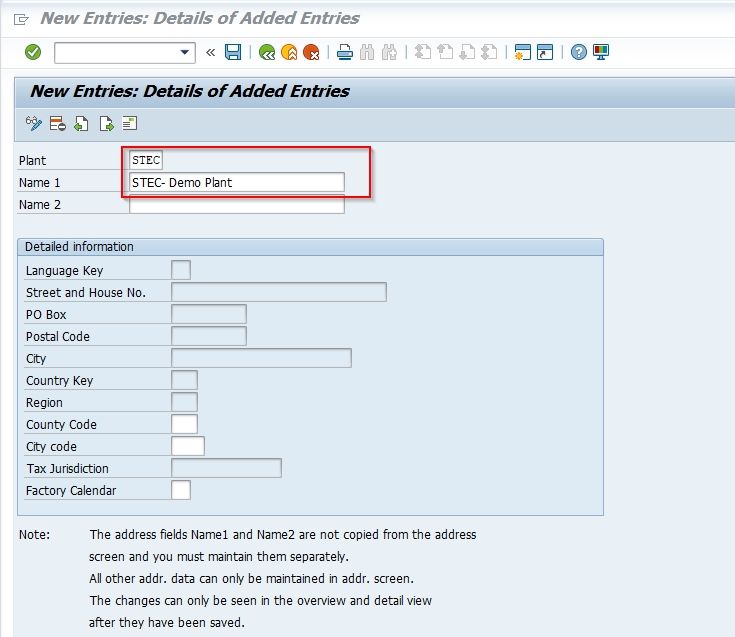735x637 pixels.
Task: Click the Plant field label
Action: (x=32, y=161)
